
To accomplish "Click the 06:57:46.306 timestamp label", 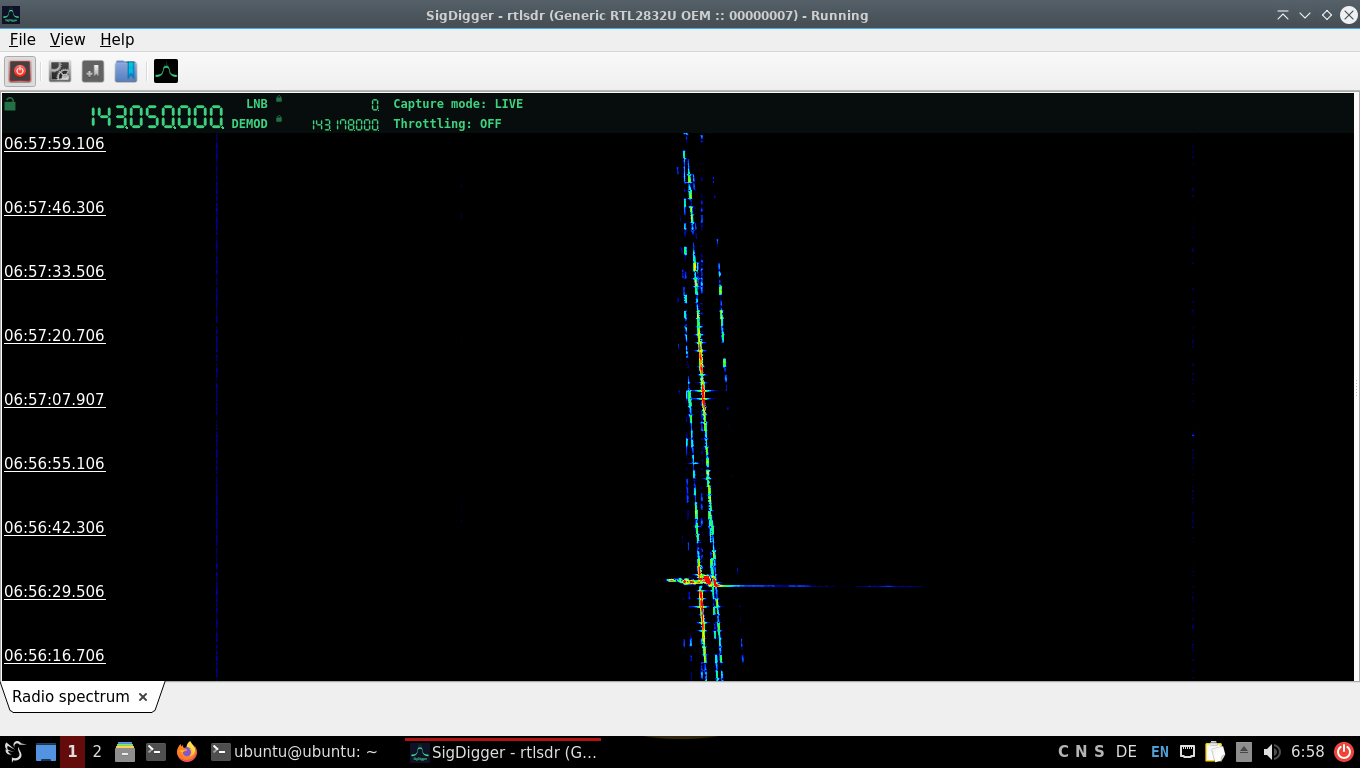I will pos(54,208).
